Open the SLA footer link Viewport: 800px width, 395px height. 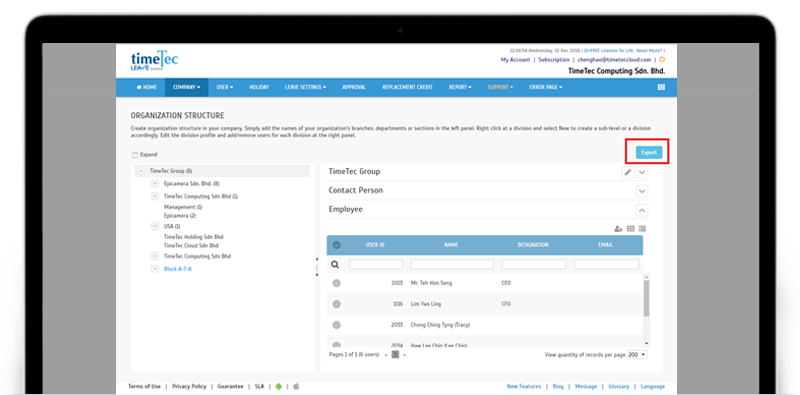(x=259, y=386)
